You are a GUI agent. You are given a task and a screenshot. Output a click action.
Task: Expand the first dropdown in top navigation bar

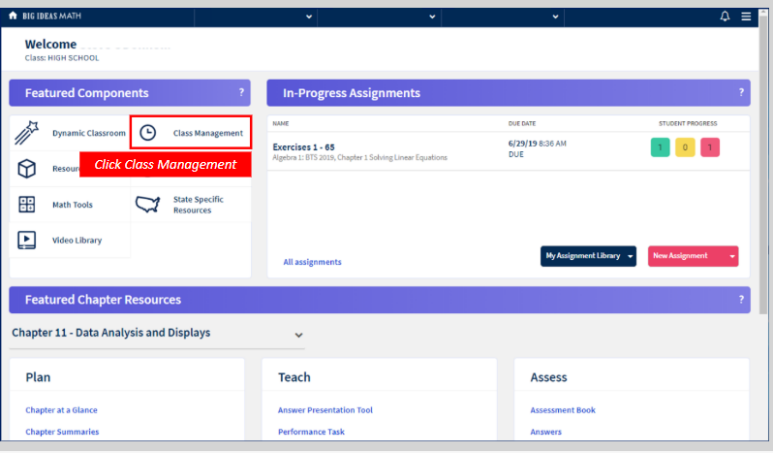307,17
